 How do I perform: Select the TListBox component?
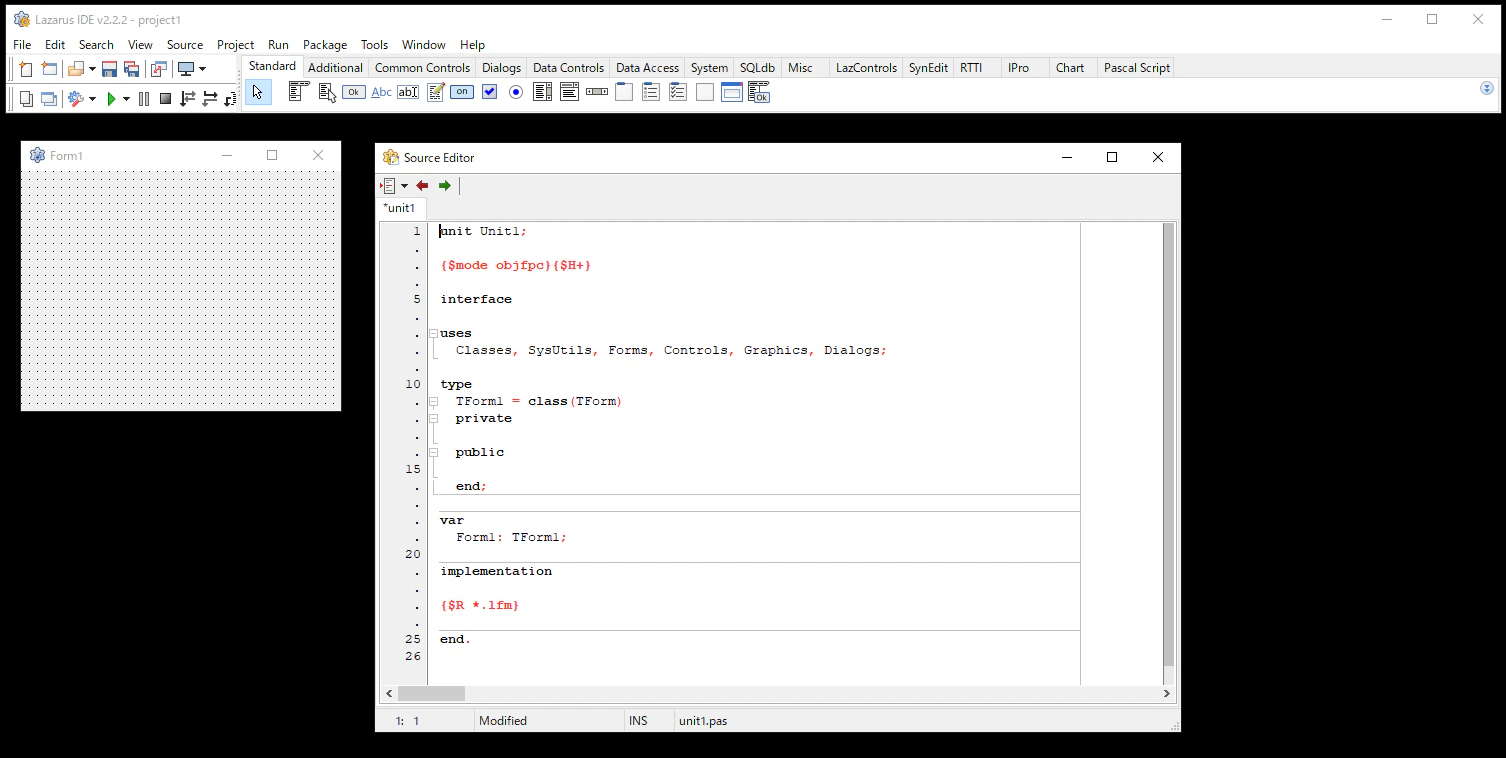pyautogui.click(x=543, y=92)
